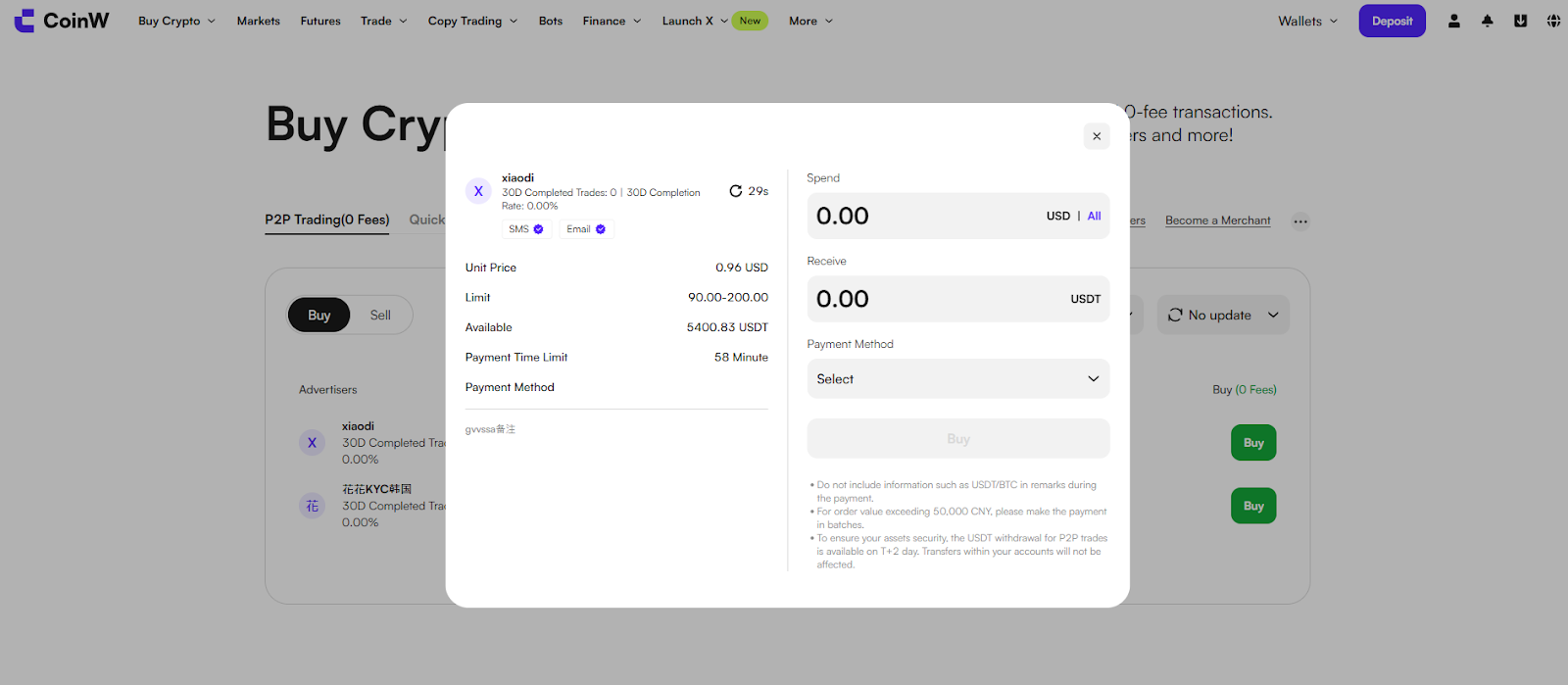Image resolution: width=1568 pixels, height=685 pixels.
Task: Open the notifications bell icon
Action: pyautogui.click(x=1488, y=21)
